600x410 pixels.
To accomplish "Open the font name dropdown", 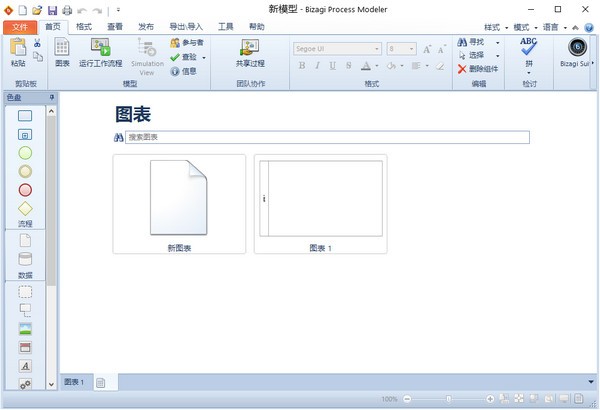I will click(376, 48).
